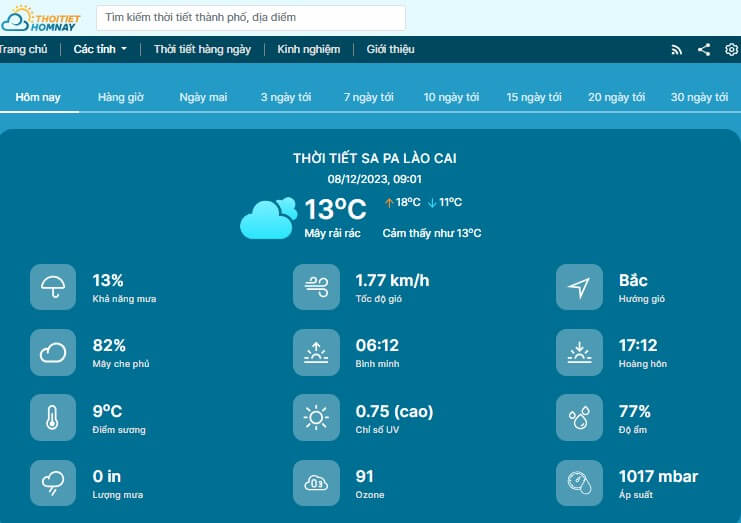This screenshot has height=523, width=741.
Task: Click the humidity droplets icon
Action: [x=579, y=417]
